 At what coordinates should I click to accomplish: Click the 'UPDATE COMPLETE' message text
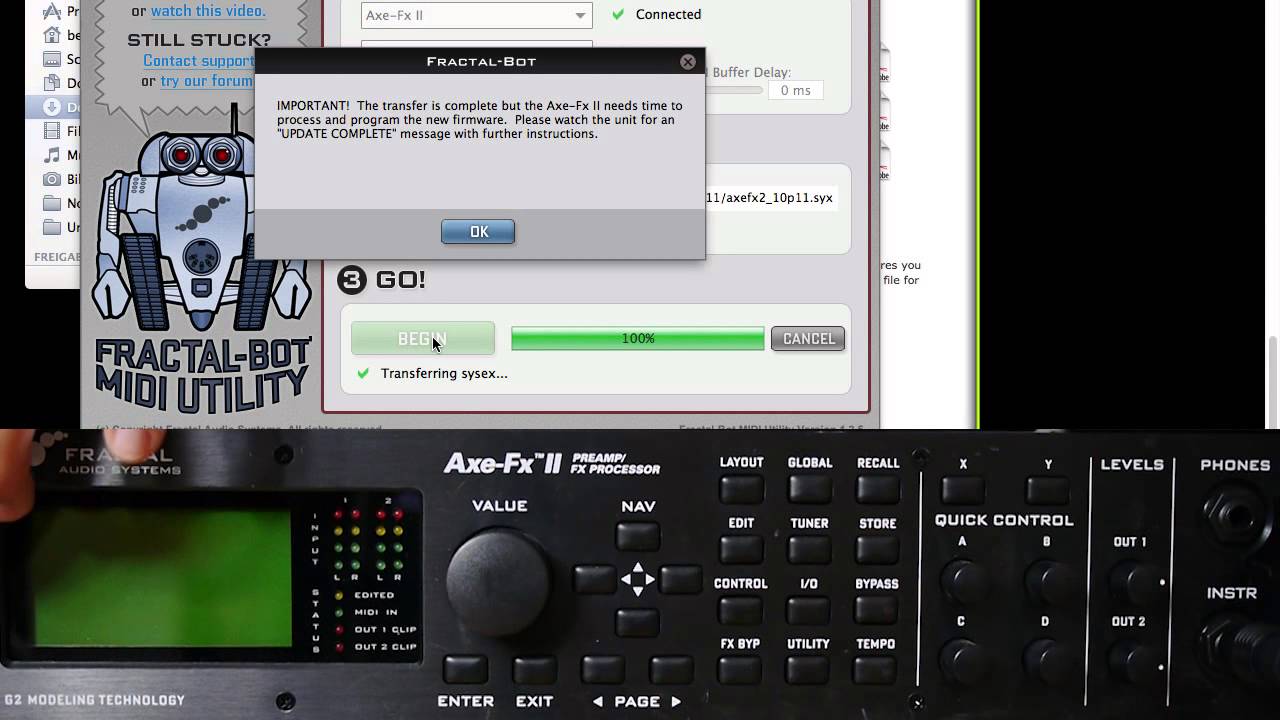(338, 134)
